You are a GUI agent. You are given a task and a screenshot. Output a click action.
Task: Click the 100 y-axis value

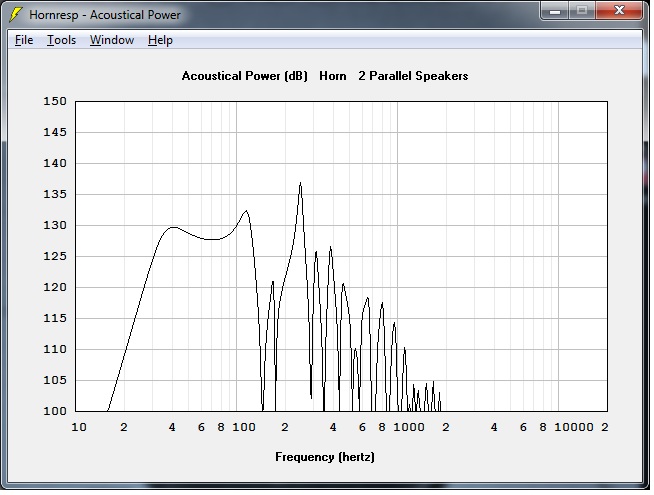coord(55,411)
